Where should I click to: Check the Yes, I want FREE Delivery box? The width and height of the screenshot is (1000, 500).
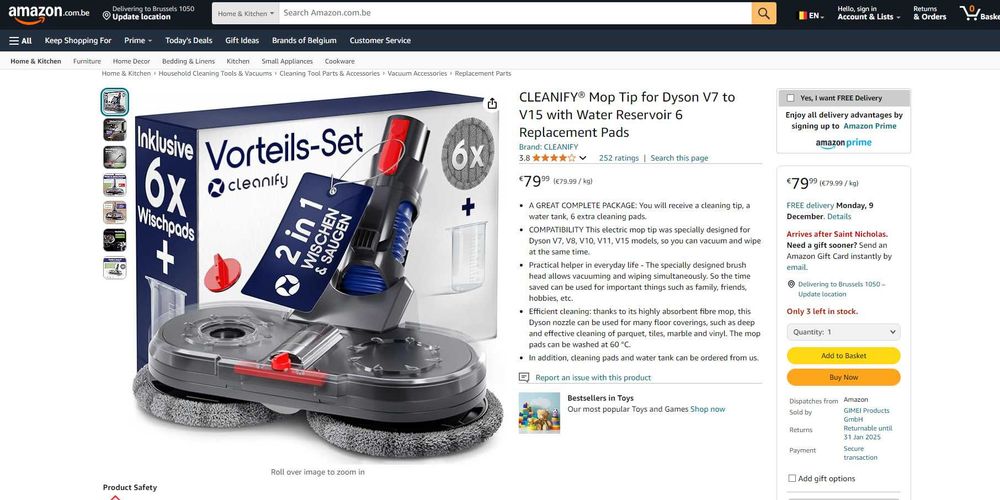(791, 98)
